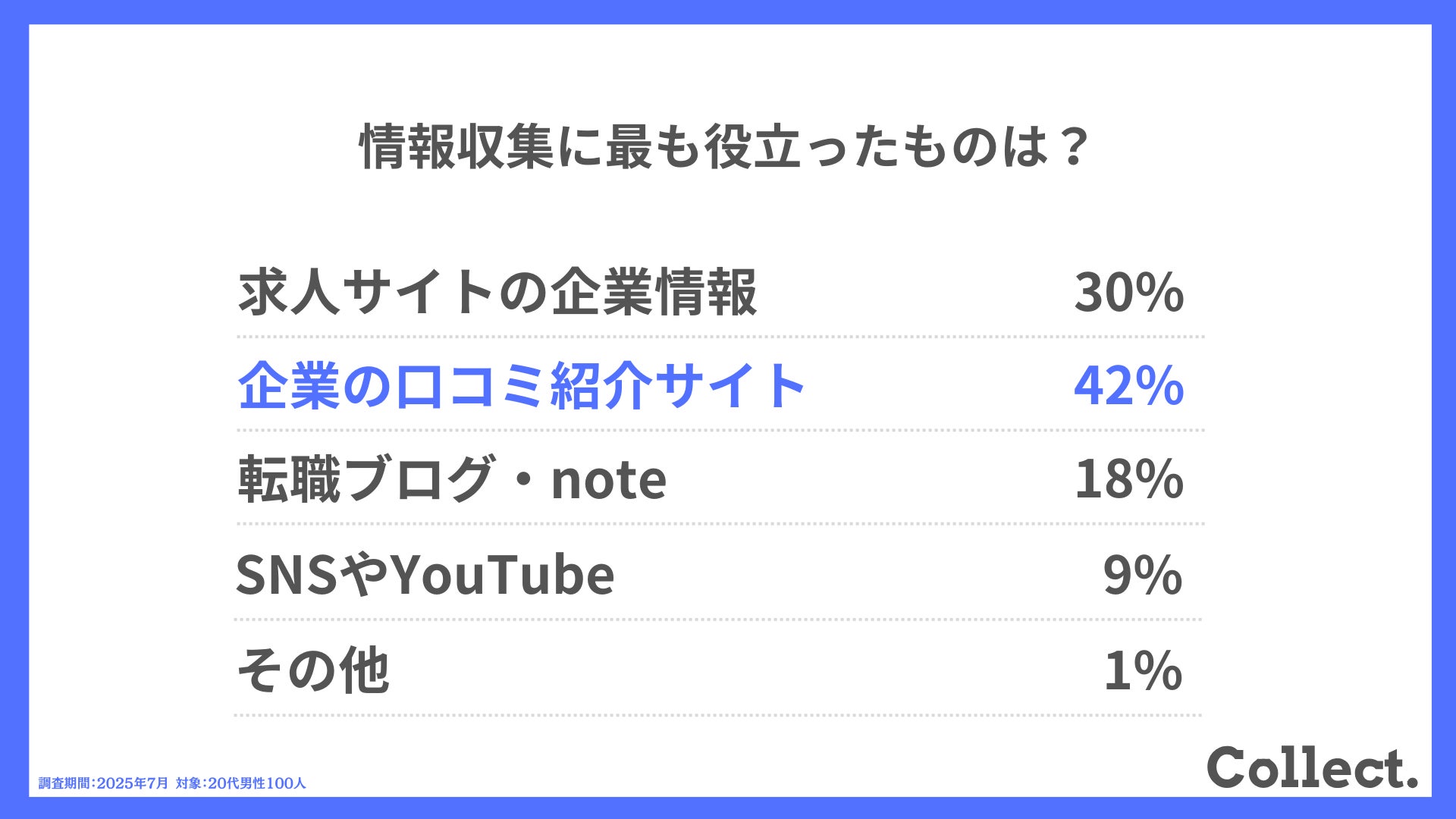Select the その他 row label
1456x819 pixels.
click(x=313, y=670)
